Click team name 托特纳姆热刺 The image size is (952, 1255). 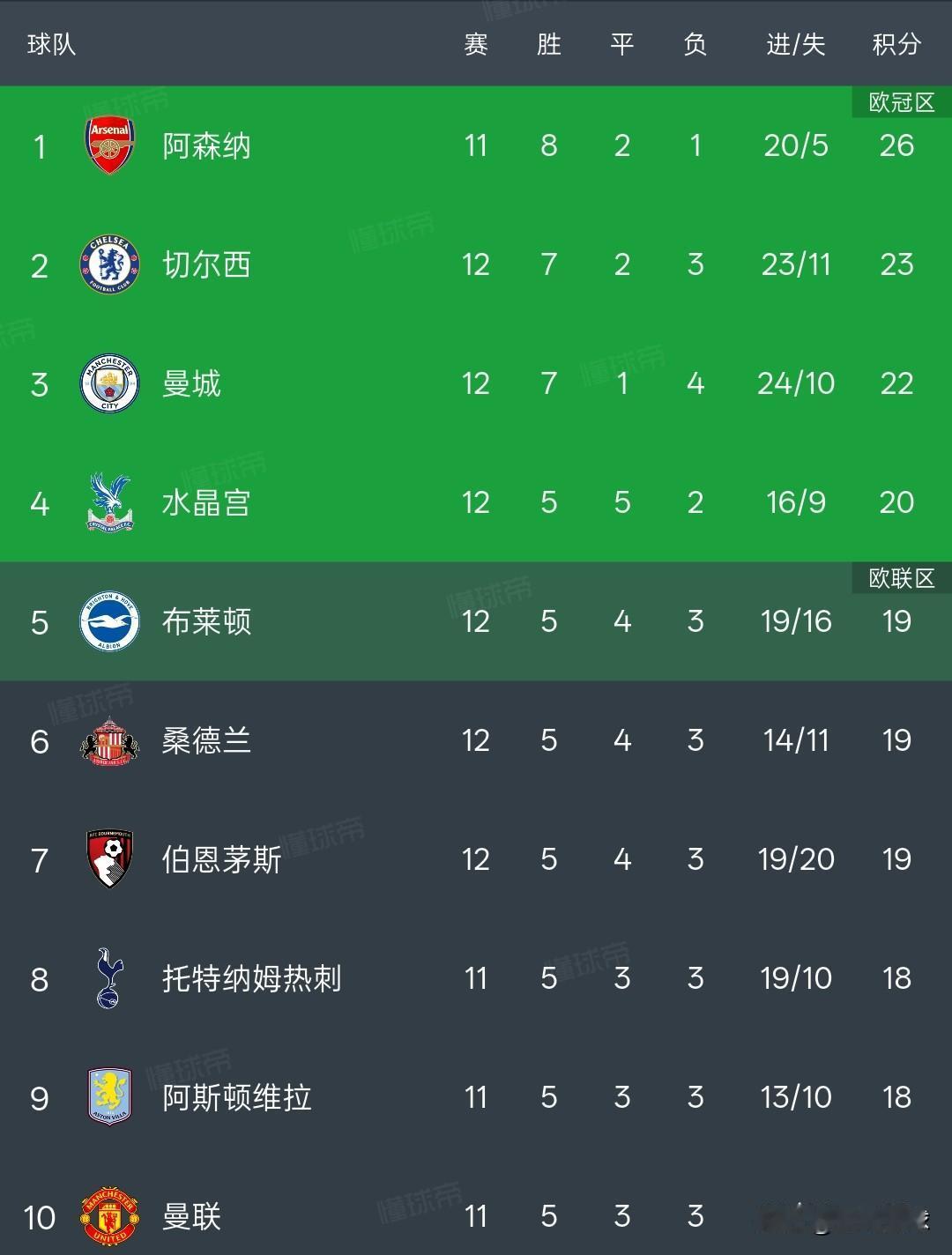tap(251, 978)
